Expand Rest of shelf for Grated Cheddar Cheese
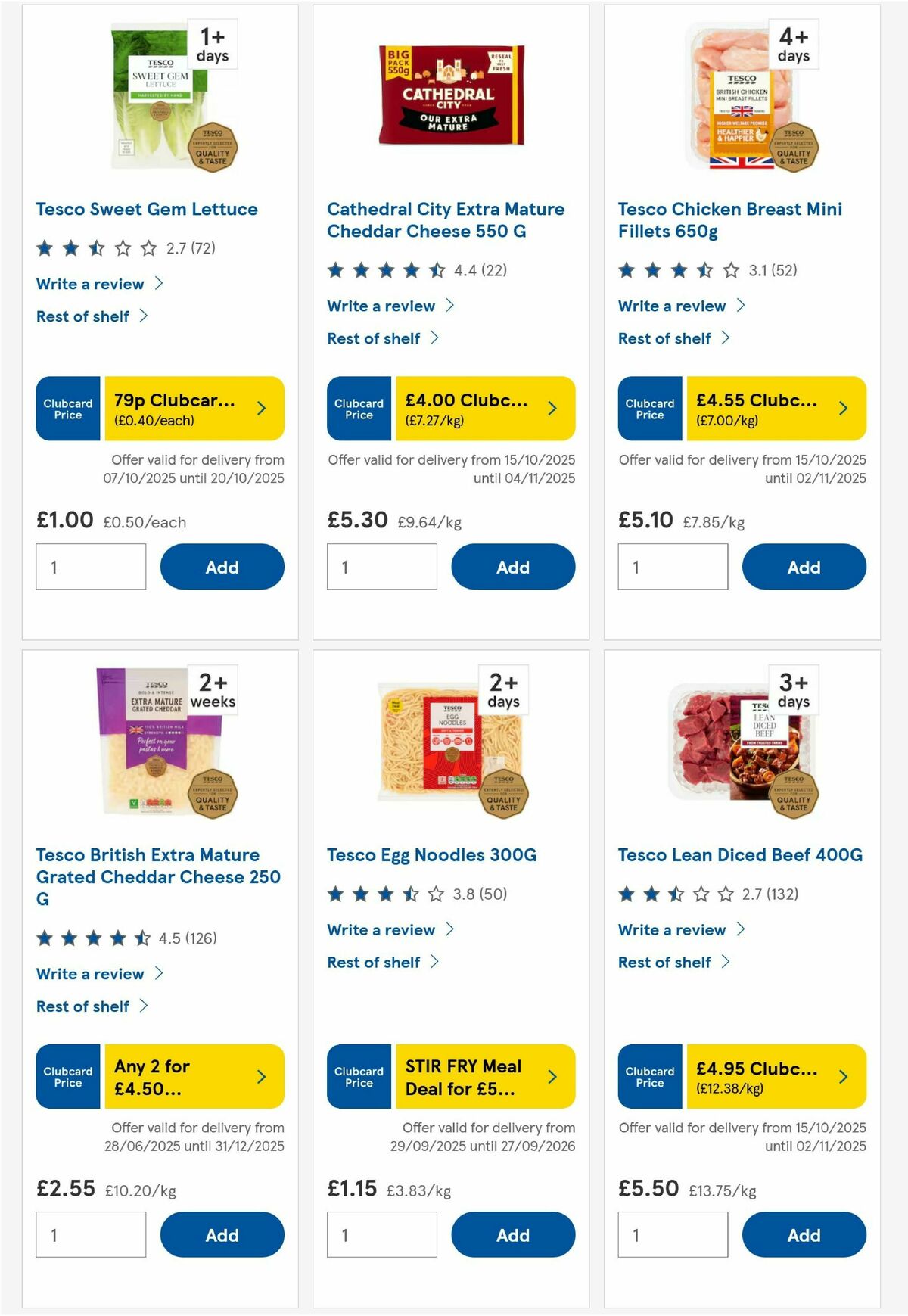Image resolution: width=908 pixels, height=1316 pixels. point(82,1006)
